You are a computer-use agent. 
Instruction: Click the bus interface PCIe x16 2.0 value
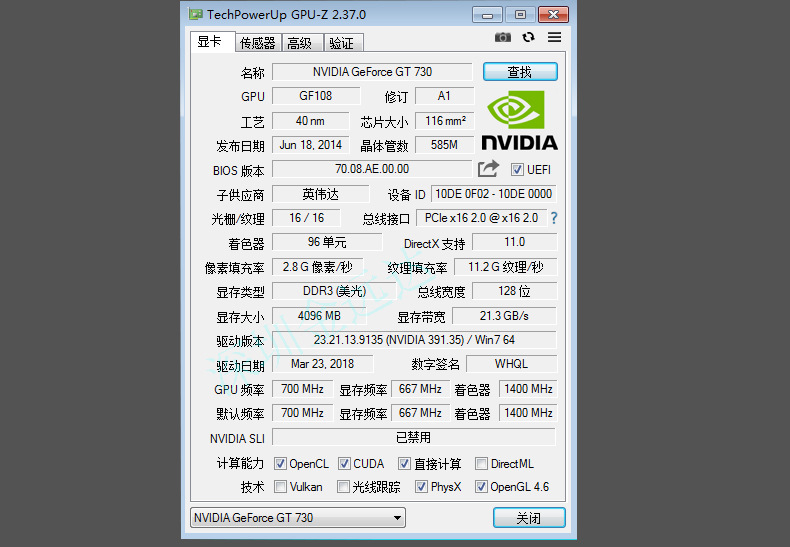(x=482, y=218)
